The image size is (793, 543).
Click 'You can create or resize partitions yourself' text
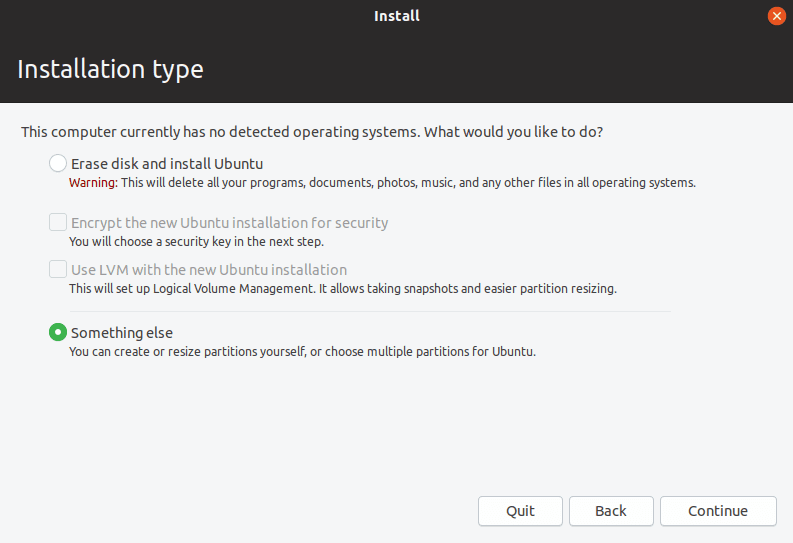302,351
